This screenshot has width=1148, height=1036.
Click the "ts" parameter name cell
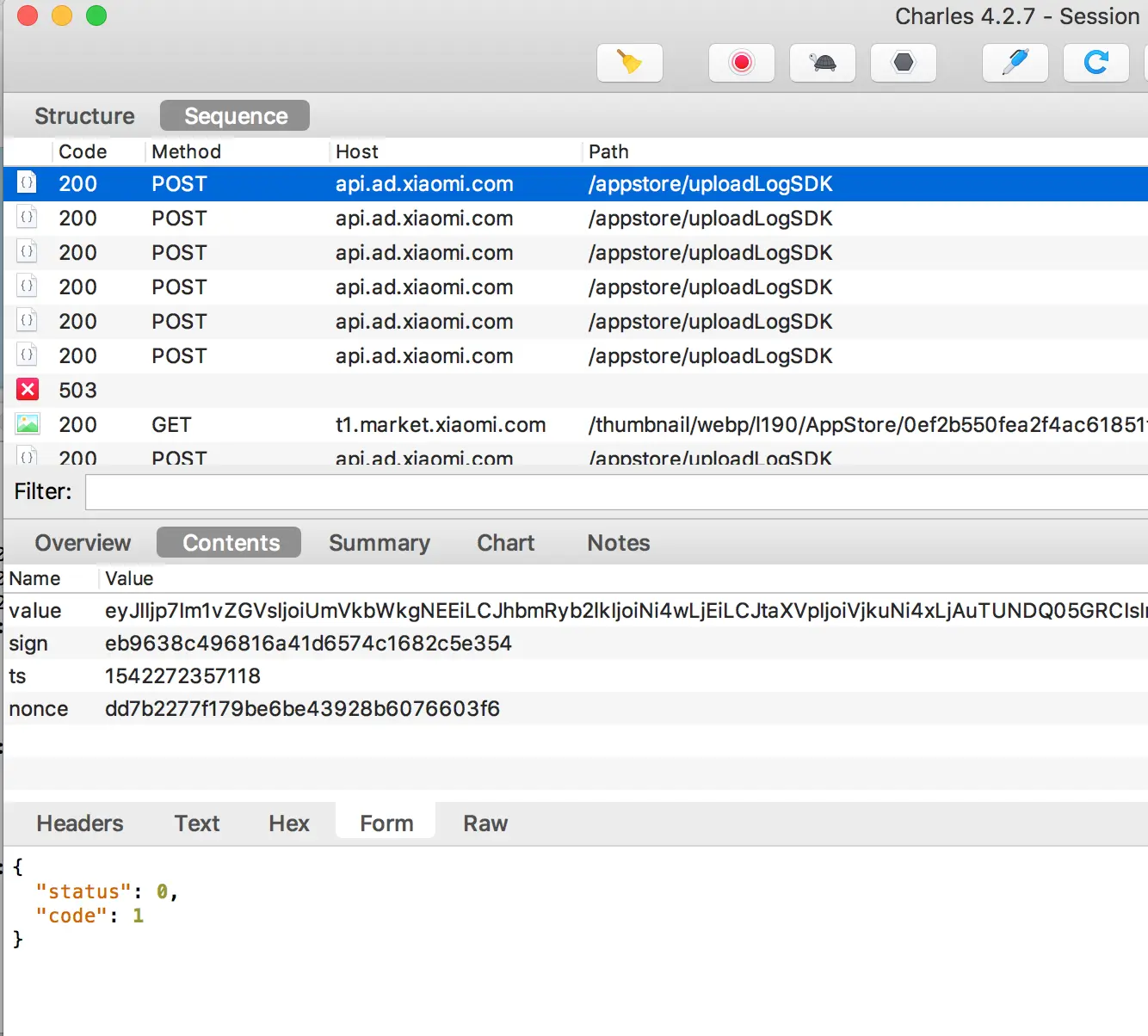(x=17, y=676)
